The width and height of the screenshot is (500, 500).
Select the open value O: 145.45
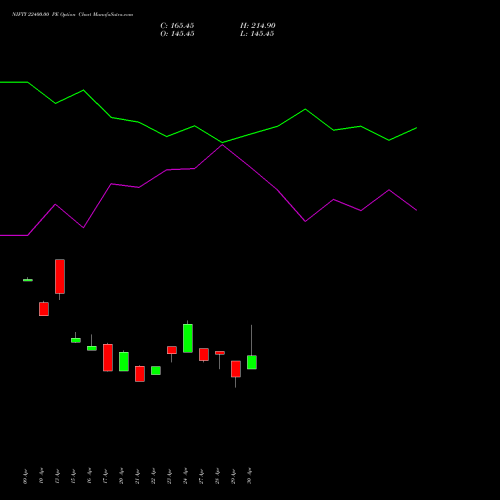[177, 34]
